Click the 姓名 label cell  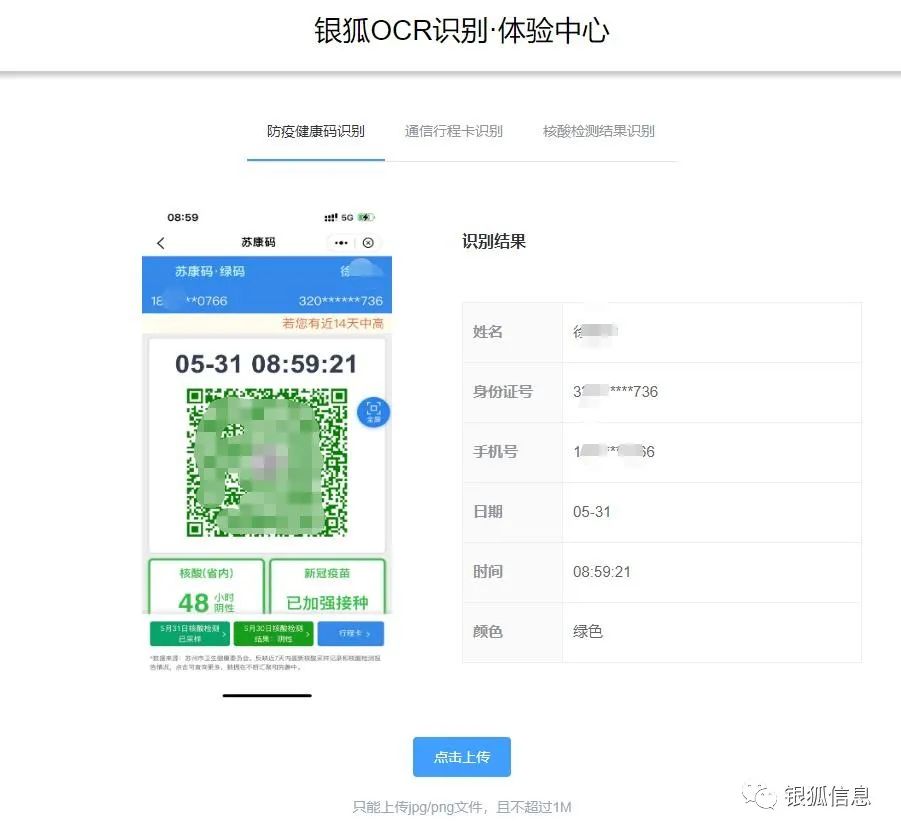[x=513, y=332]
